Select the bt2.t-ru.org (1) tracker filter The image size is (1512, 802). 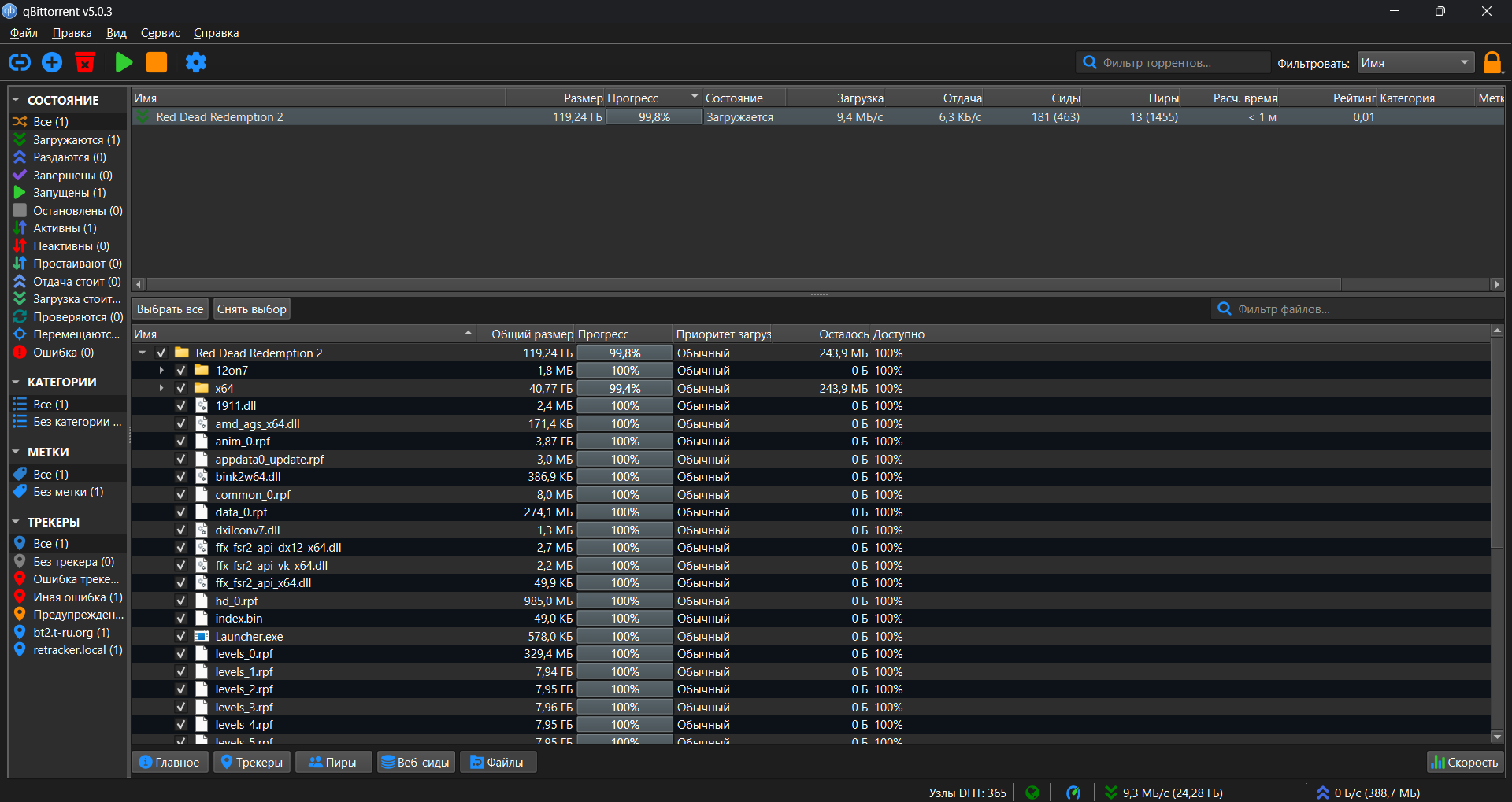pyautogui.click(x=67, y=633)
